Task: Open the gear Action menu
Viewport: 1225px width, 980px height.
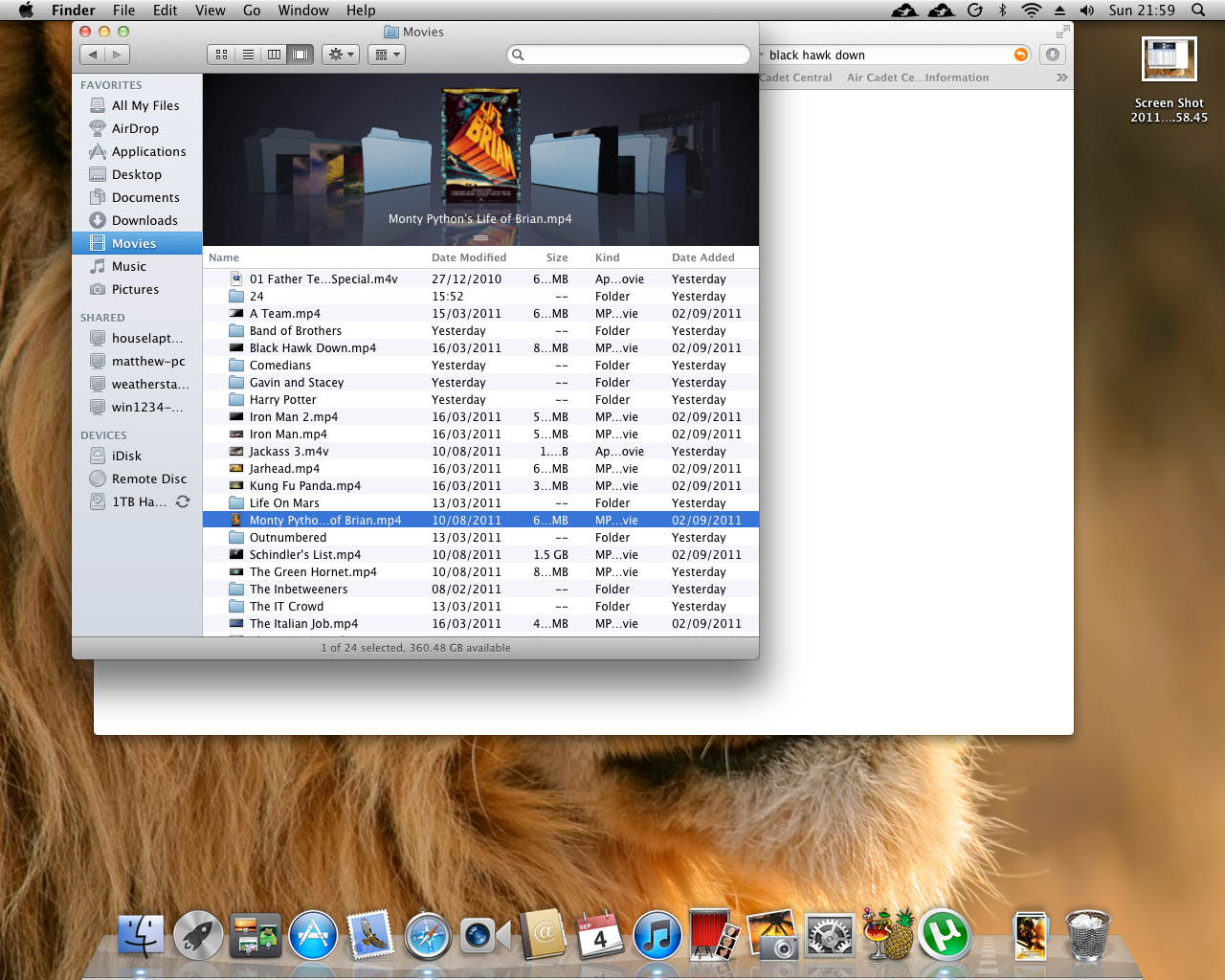Action: point(341,55)
